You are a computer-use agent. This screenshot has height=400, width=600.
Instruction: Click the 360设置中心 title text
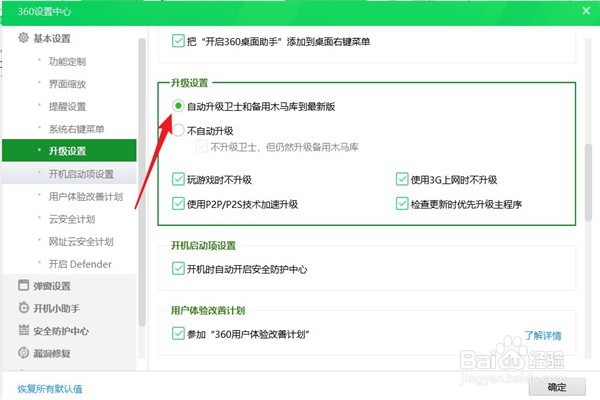coord(44,11)
